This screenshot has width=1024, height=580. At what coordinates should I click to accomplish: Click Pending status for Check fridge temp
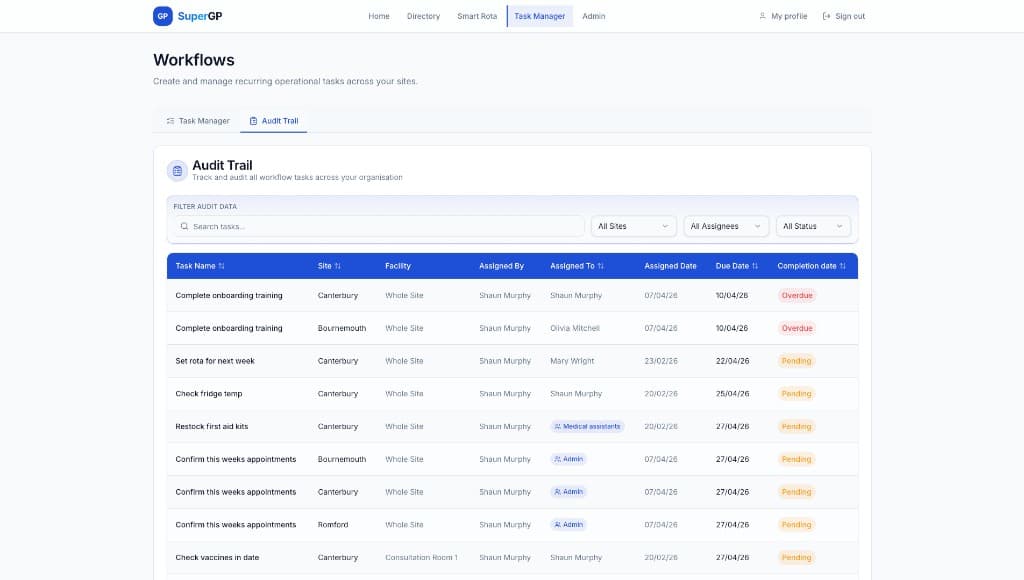pyautogui.click(x=796, y=394)
